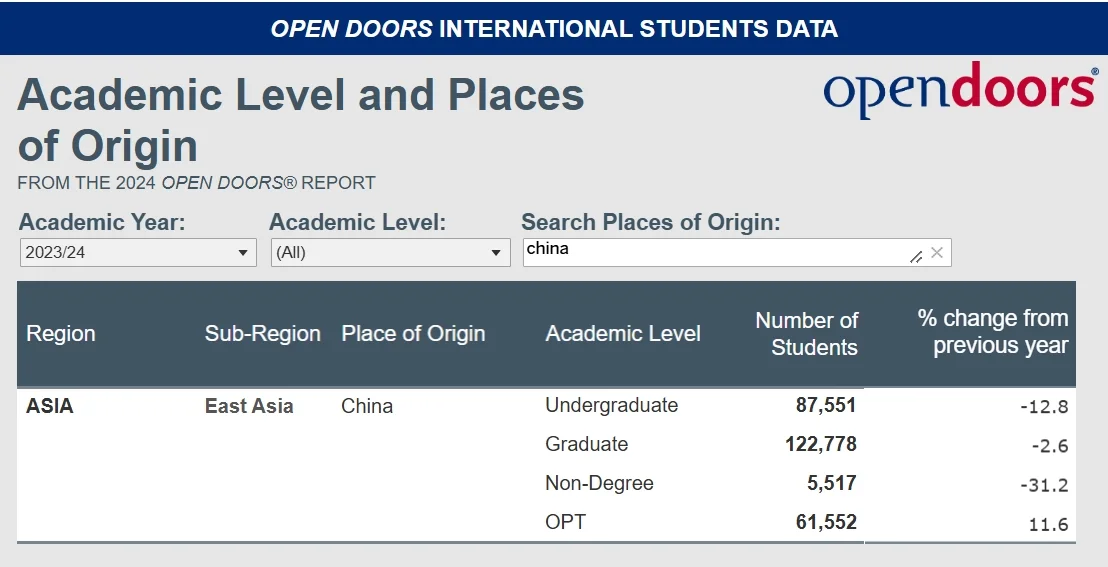The width and height of the screenshot is (1108, 567).
Task: Select the Number of Students column header
Action: click(x=807, y=334)
